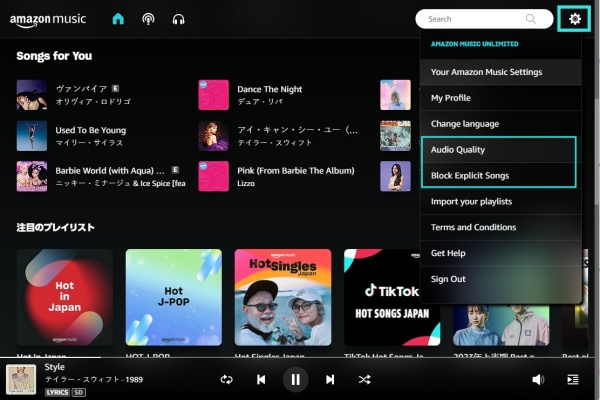Click the settings gear icon

coord(574,19)
